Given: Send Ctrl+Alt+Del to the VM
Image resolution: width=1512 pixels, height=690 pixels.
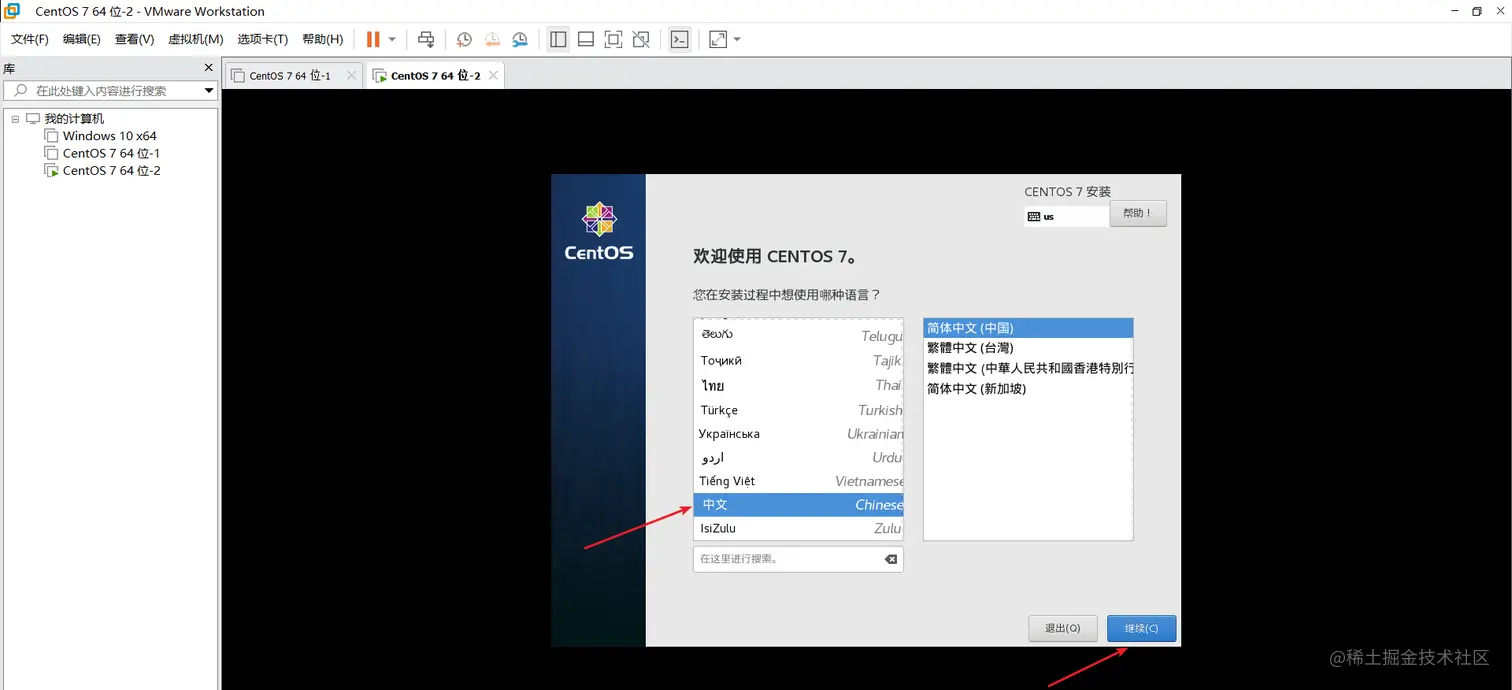Looking at the screenshot, I should coord(426,39).
